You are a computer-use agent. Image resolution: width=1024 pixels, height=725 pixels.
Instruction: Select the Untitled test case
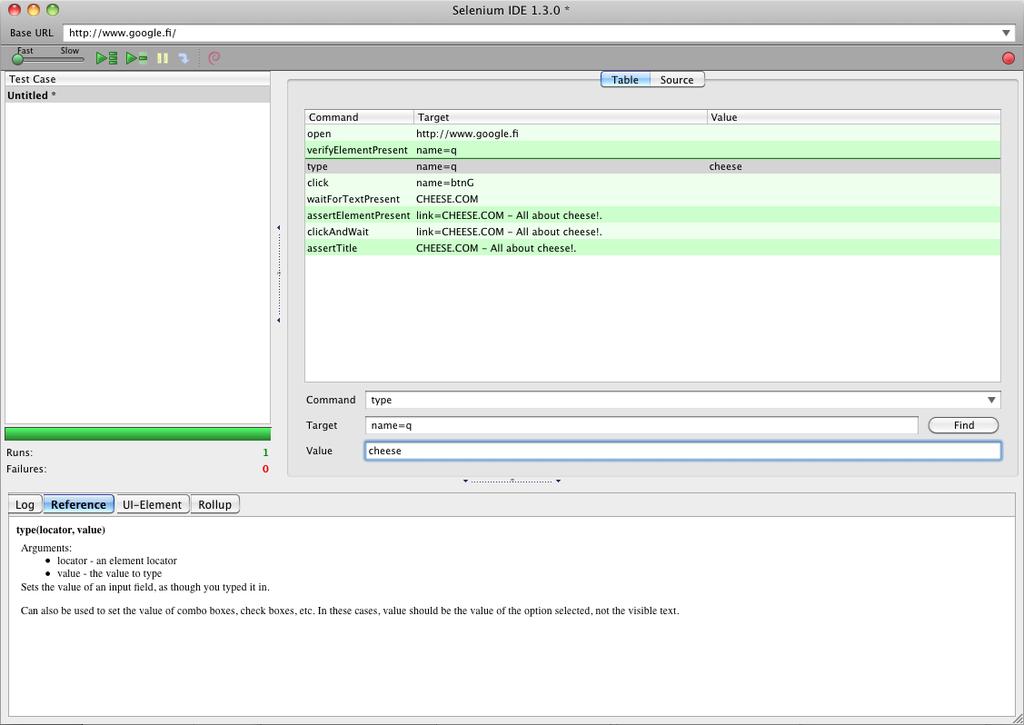coord(137,95)
